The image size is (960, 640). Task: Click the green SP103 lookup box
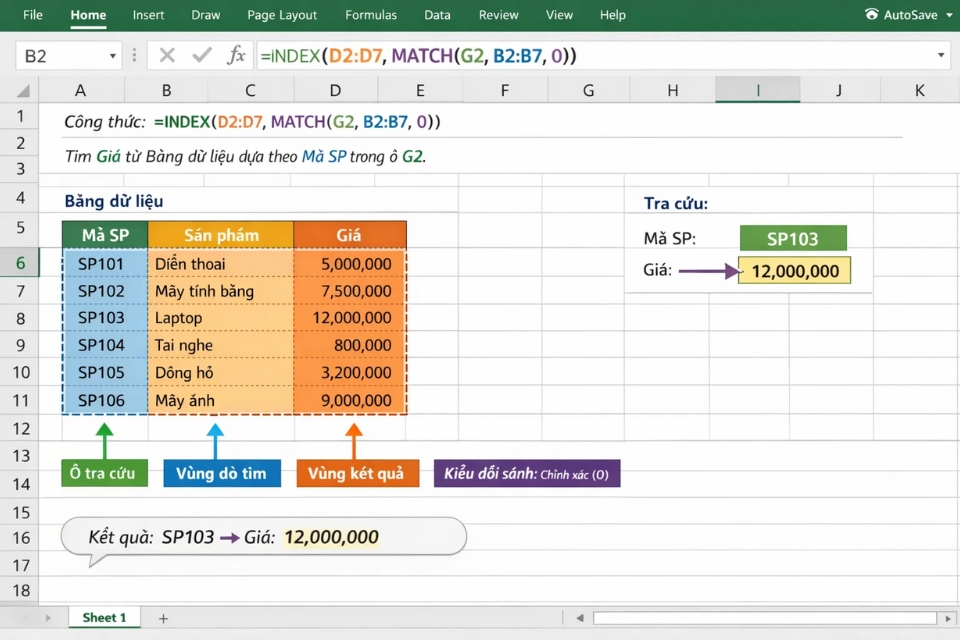pyautogui.click(x=793, y=238)
